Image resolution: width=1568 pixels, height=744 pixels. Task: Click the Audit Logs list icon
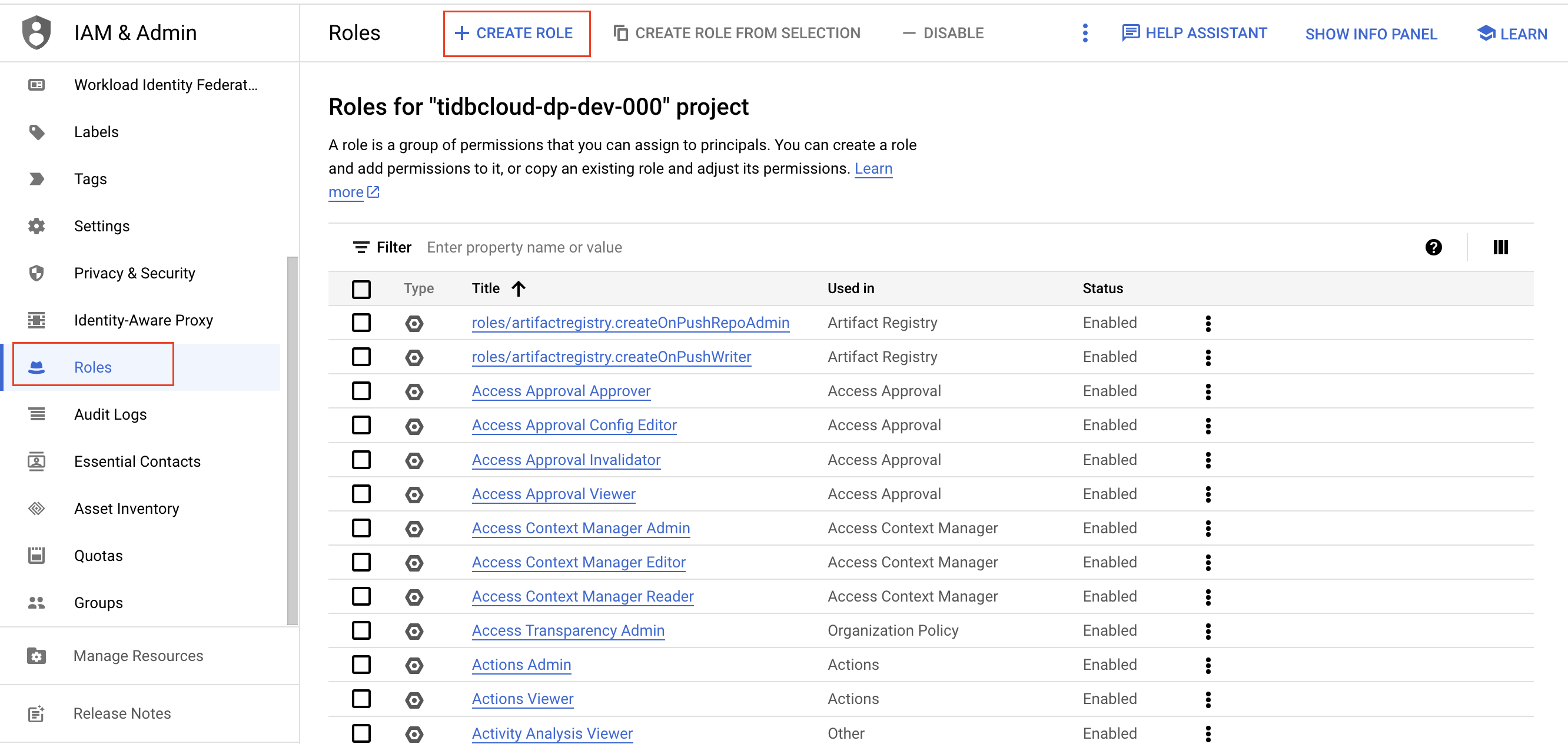click(x=36, y=413)
